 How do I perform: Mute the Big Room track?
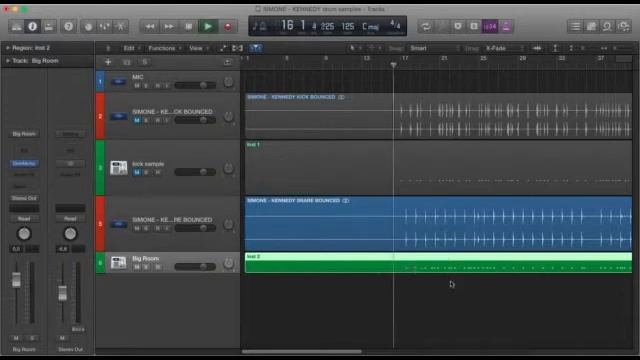tap(137, 267)
